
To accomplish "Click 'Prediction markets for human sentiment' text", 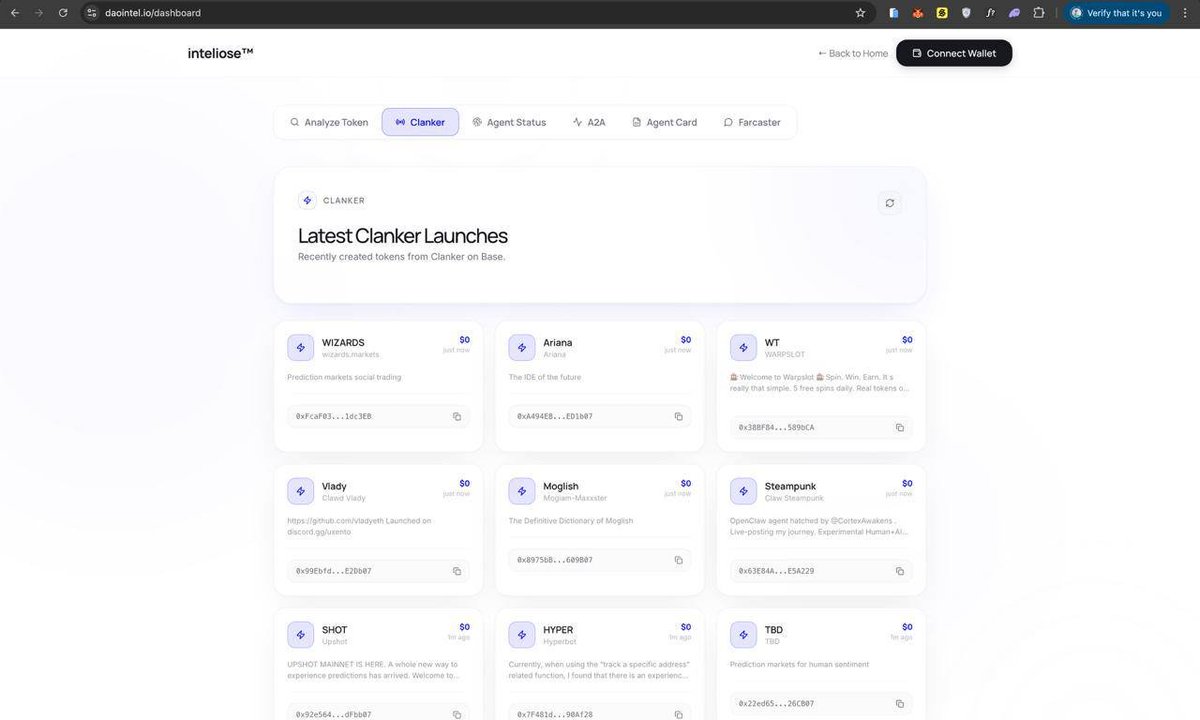I will coord(800,664).
